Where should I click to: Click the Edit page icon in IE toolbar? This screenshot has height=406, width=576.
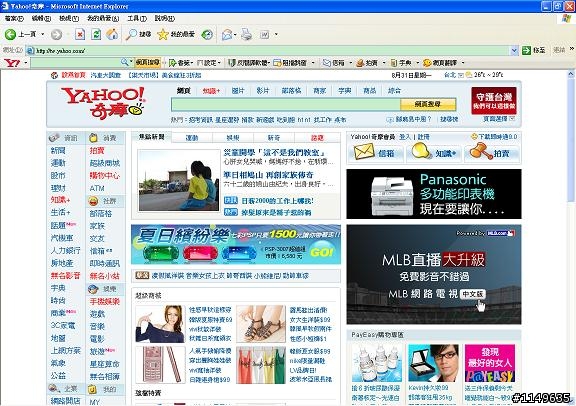(x=264, y=35)
